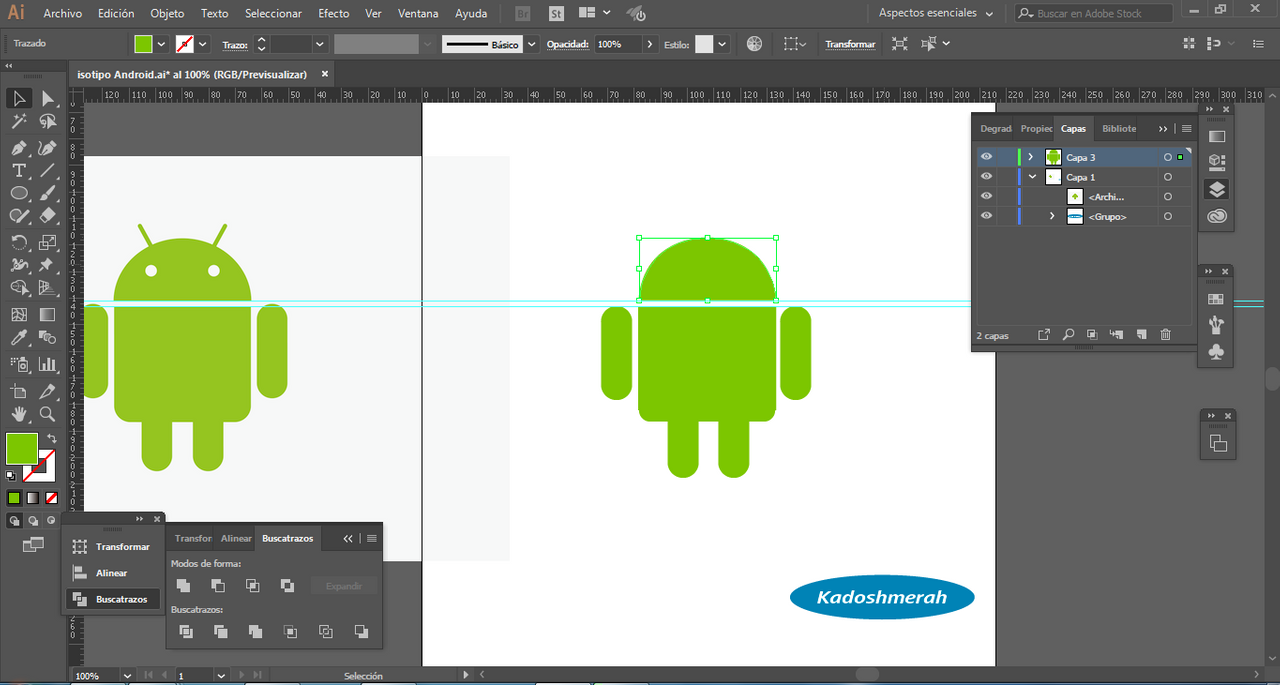Pick the Lasso tool

48,122
